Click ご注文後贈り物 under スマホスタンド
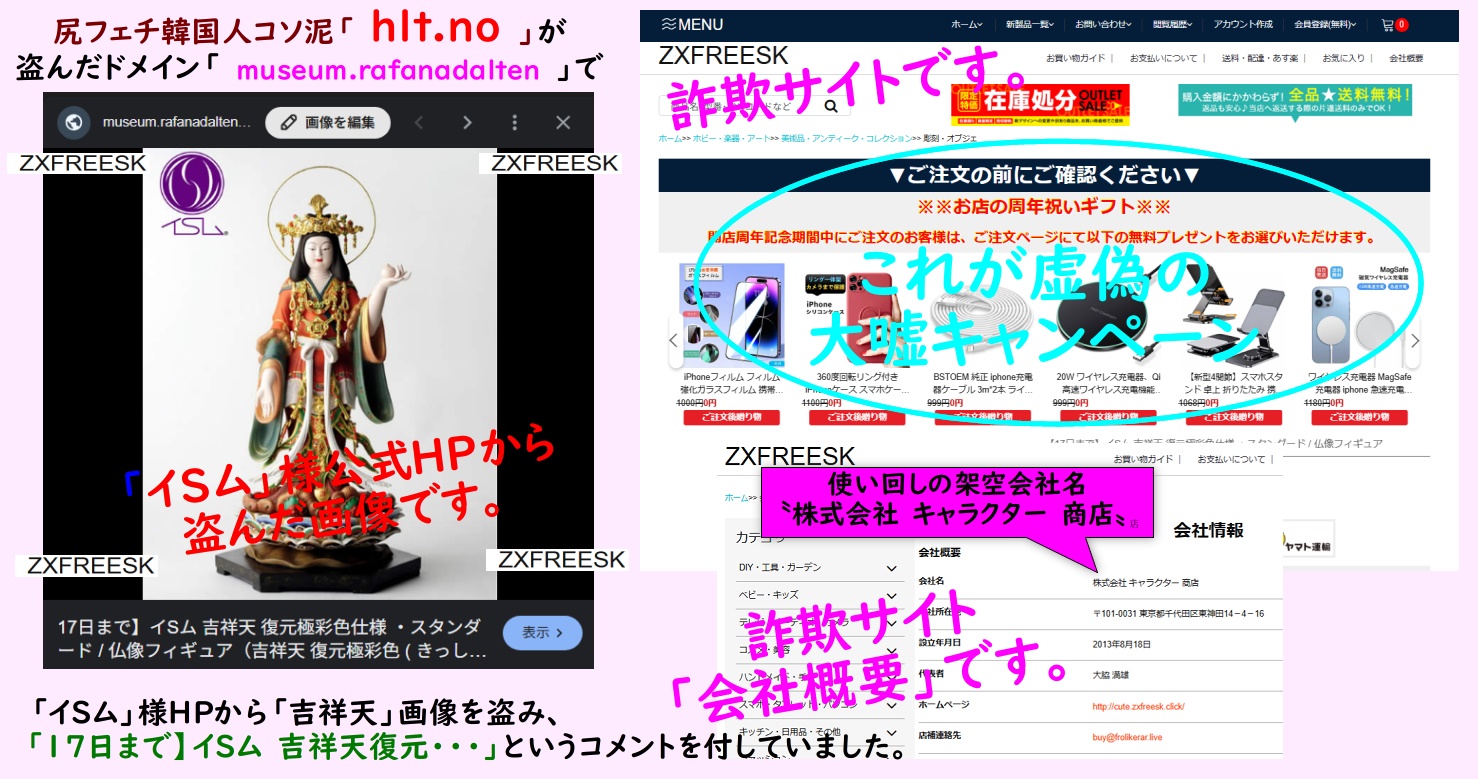Image resolution: width=1478 pixels, height=779 pixels. [1234, 418]
